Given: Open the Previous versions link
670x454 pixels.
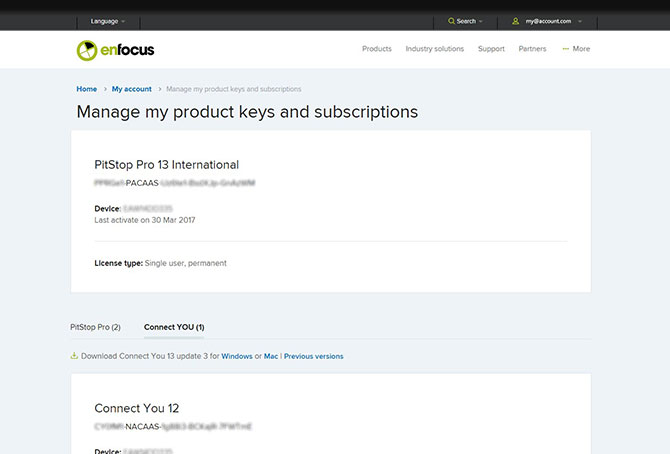Looking at the screenshot, I should (313, 356).
